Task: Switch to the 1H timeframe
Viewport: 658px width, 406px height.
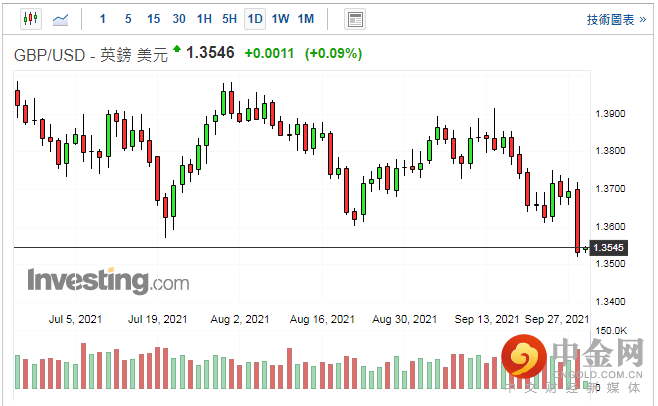Action: click(204, 18)
